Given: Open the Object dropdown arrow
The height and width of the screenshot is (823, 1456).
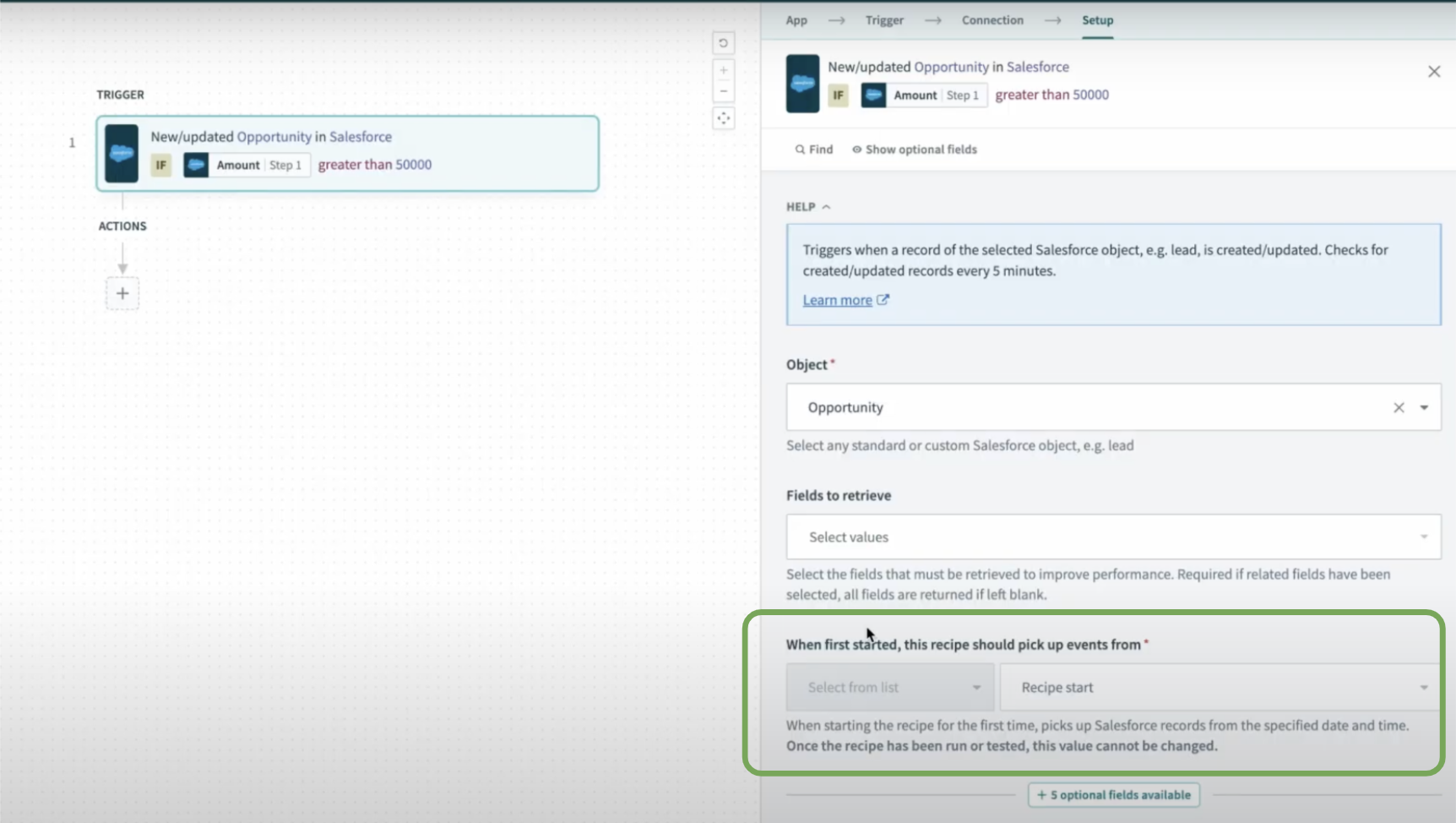Looking at the screenshot, I should [x=1424, y=407].
